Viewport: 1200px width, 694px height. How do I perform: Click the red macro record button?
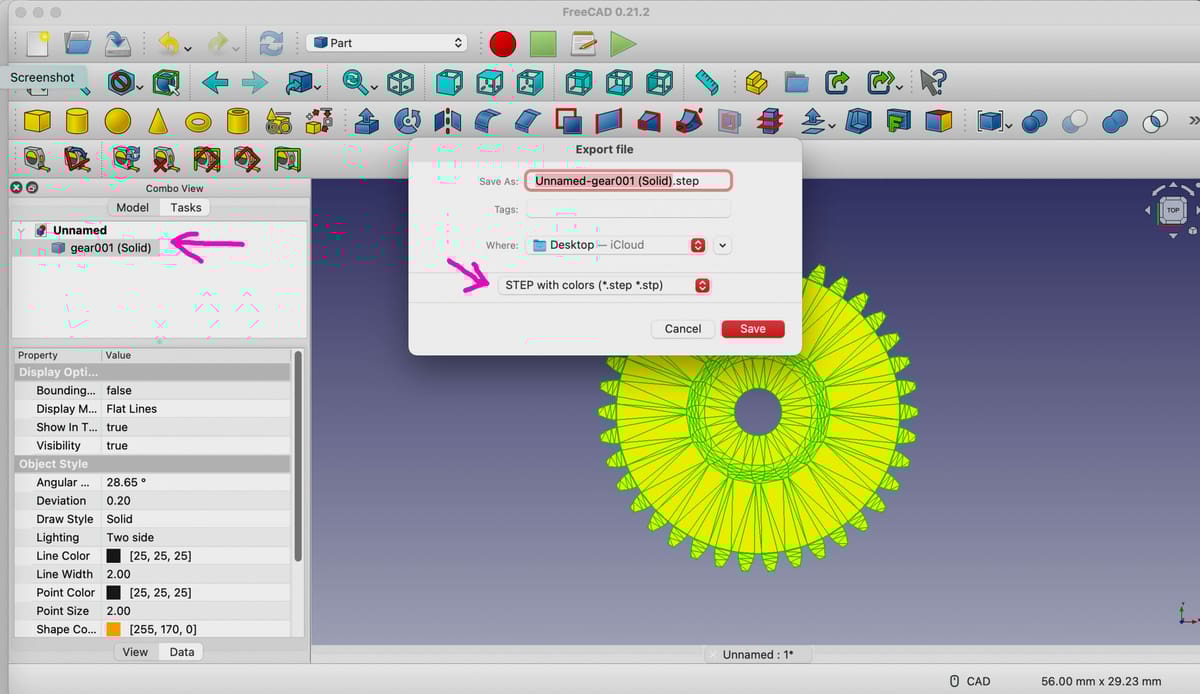point(502,43)
